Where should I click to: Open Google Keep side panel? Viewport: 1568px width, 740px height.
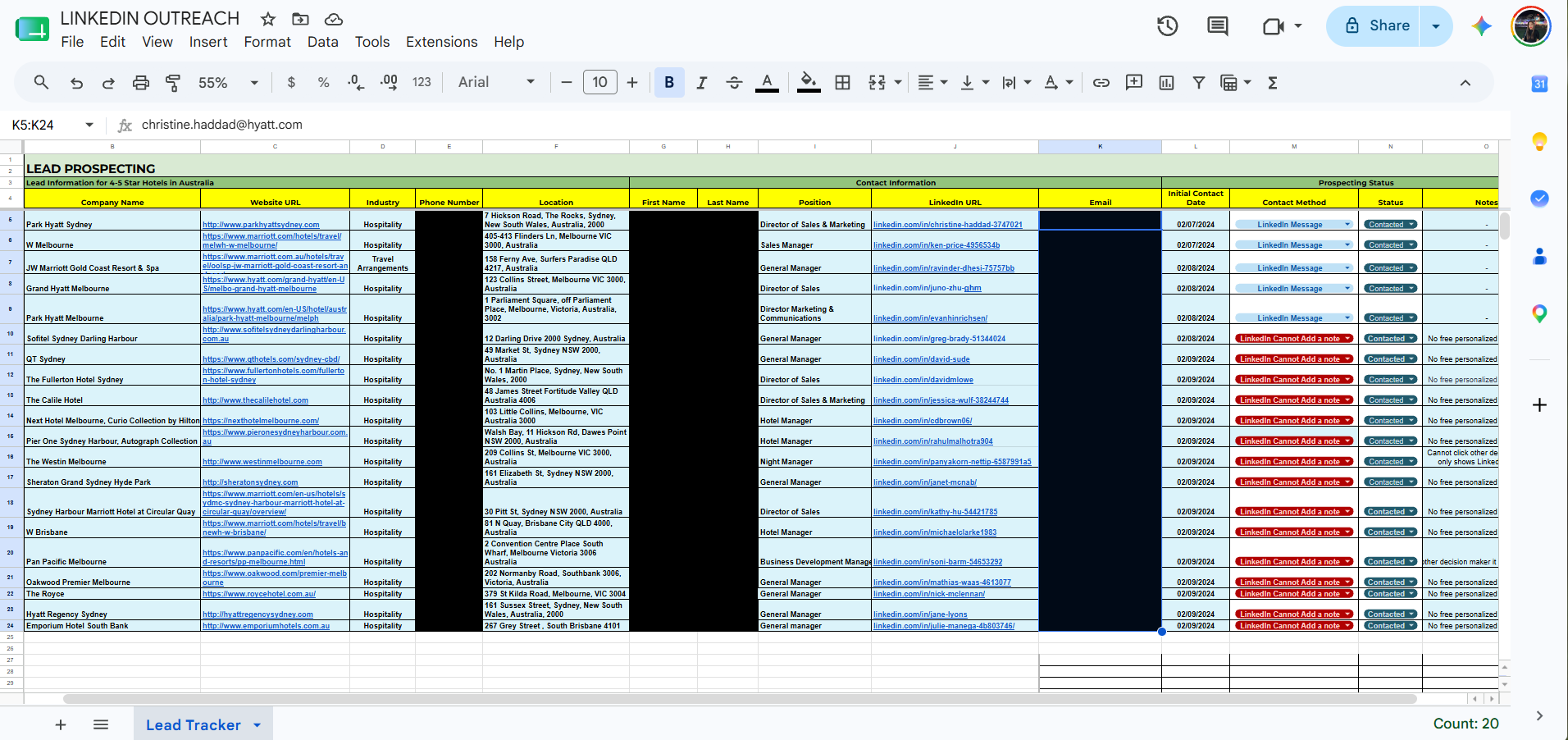click(1539, 141)
